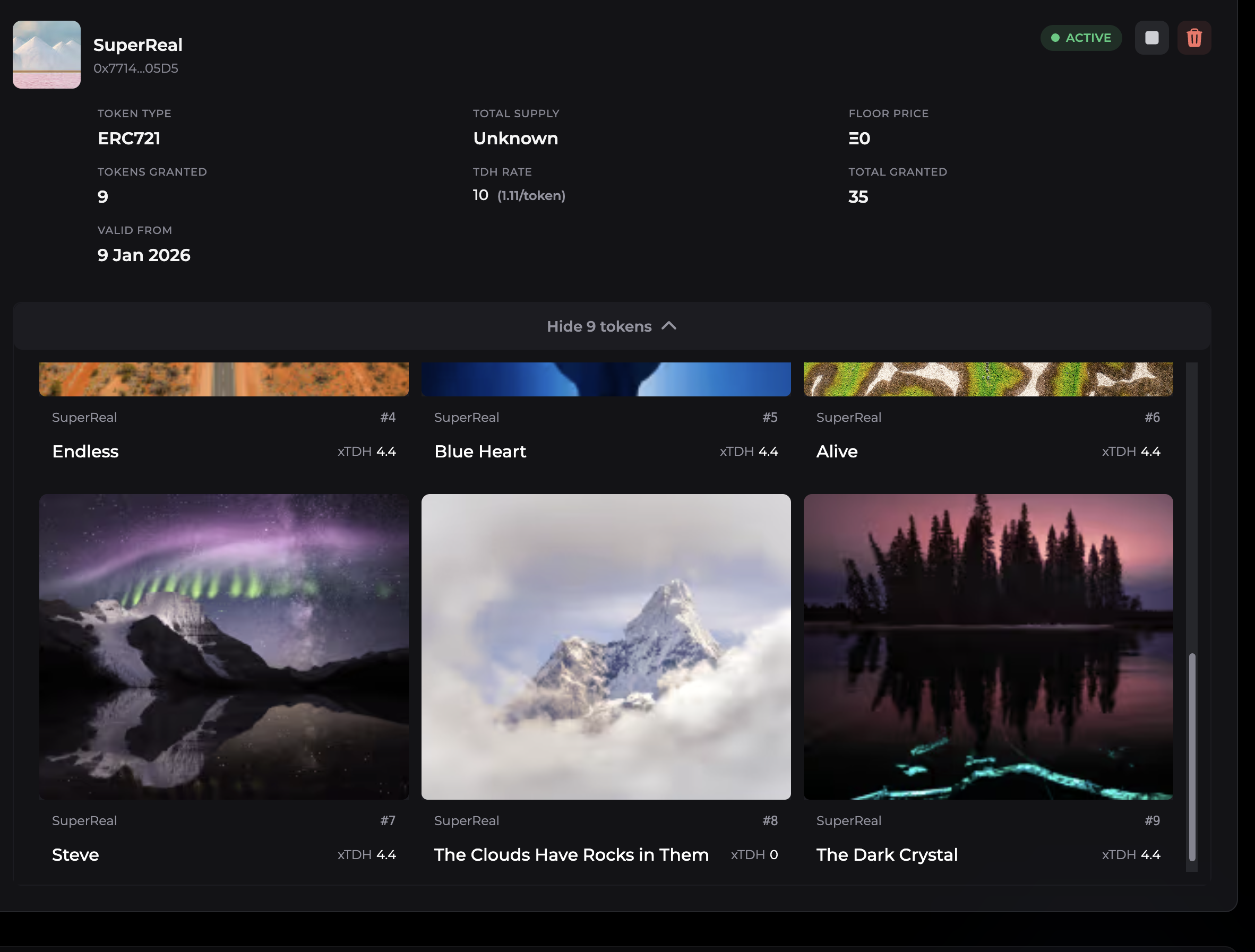
Task: Click the blue heart image strip
Action: click(x=606, y=379)
